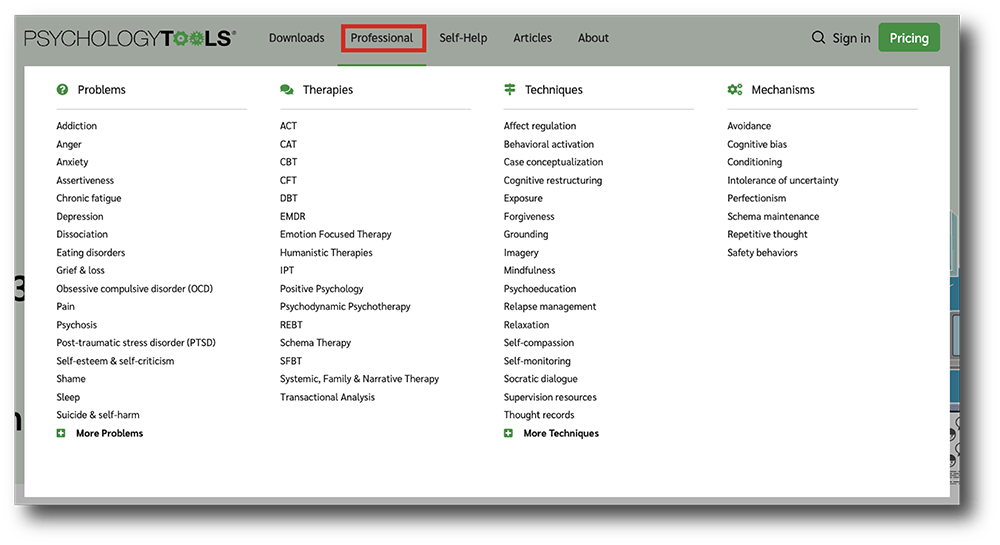Click the Problems question mark icon

pyautogui.click(x=62, y=90)
